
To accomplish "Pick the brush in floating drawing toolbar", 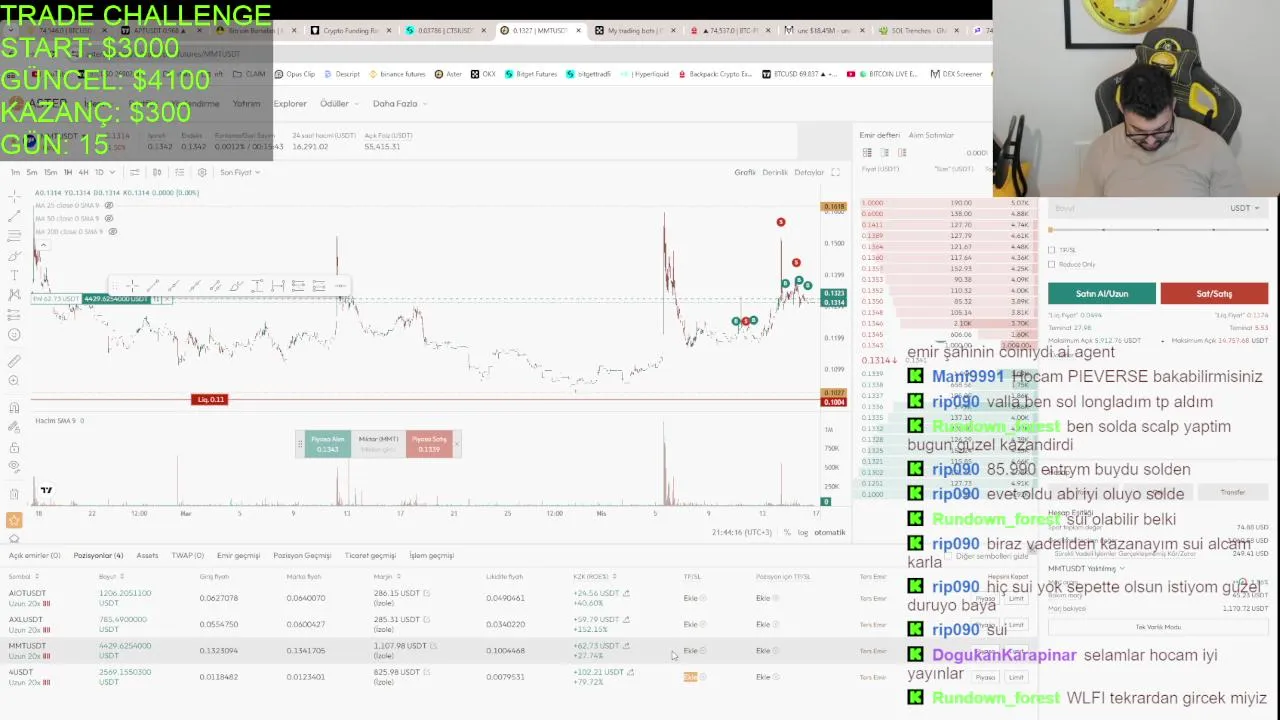I will 236,286.
